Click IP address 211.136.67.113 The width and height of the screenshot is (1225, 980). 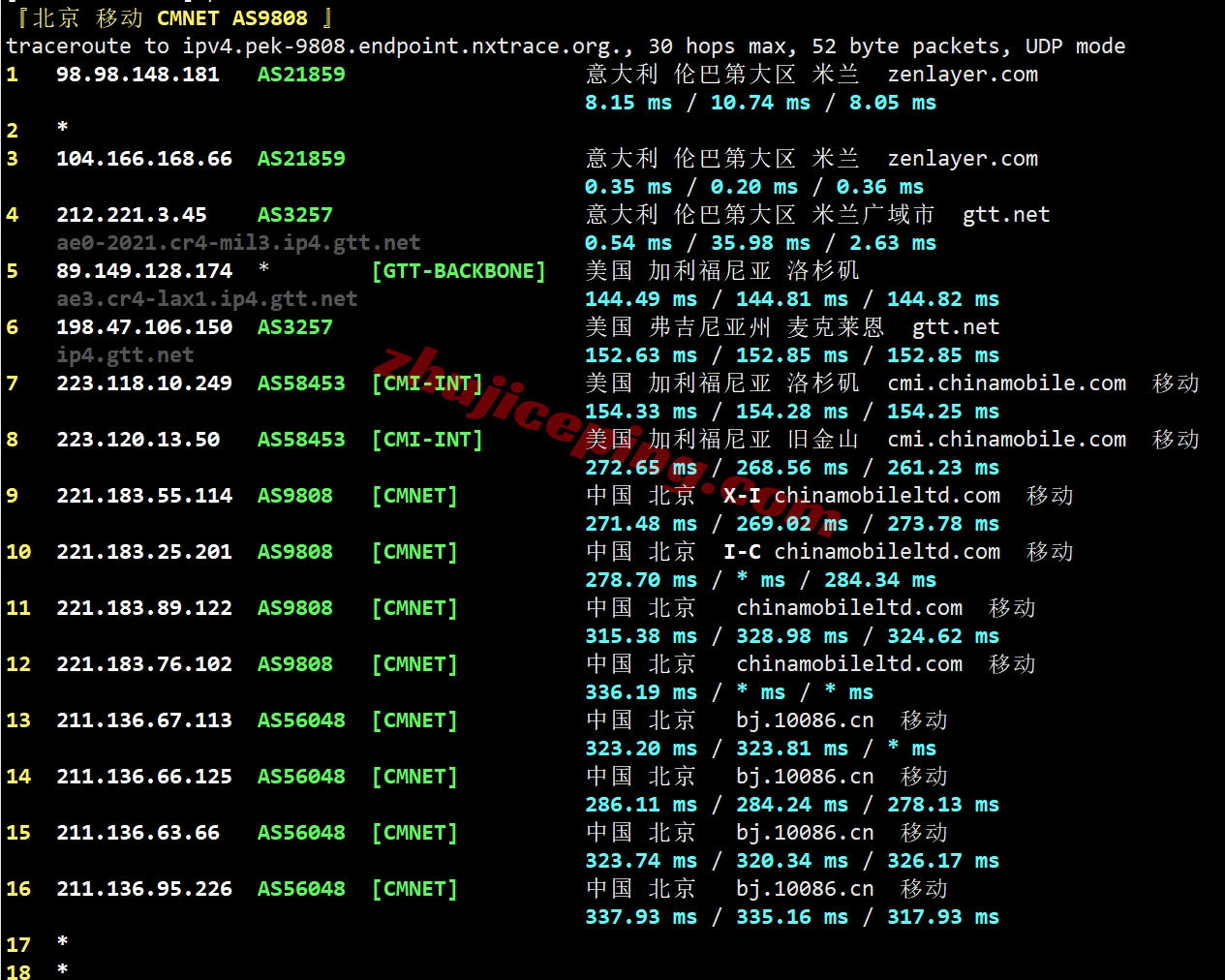[144, 720]
